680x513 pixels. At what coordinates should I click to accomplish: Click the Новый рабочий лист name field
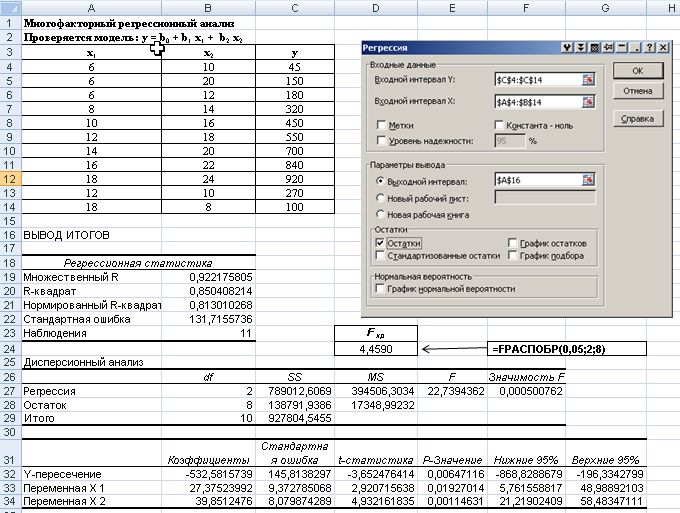[x=545, y=198]
